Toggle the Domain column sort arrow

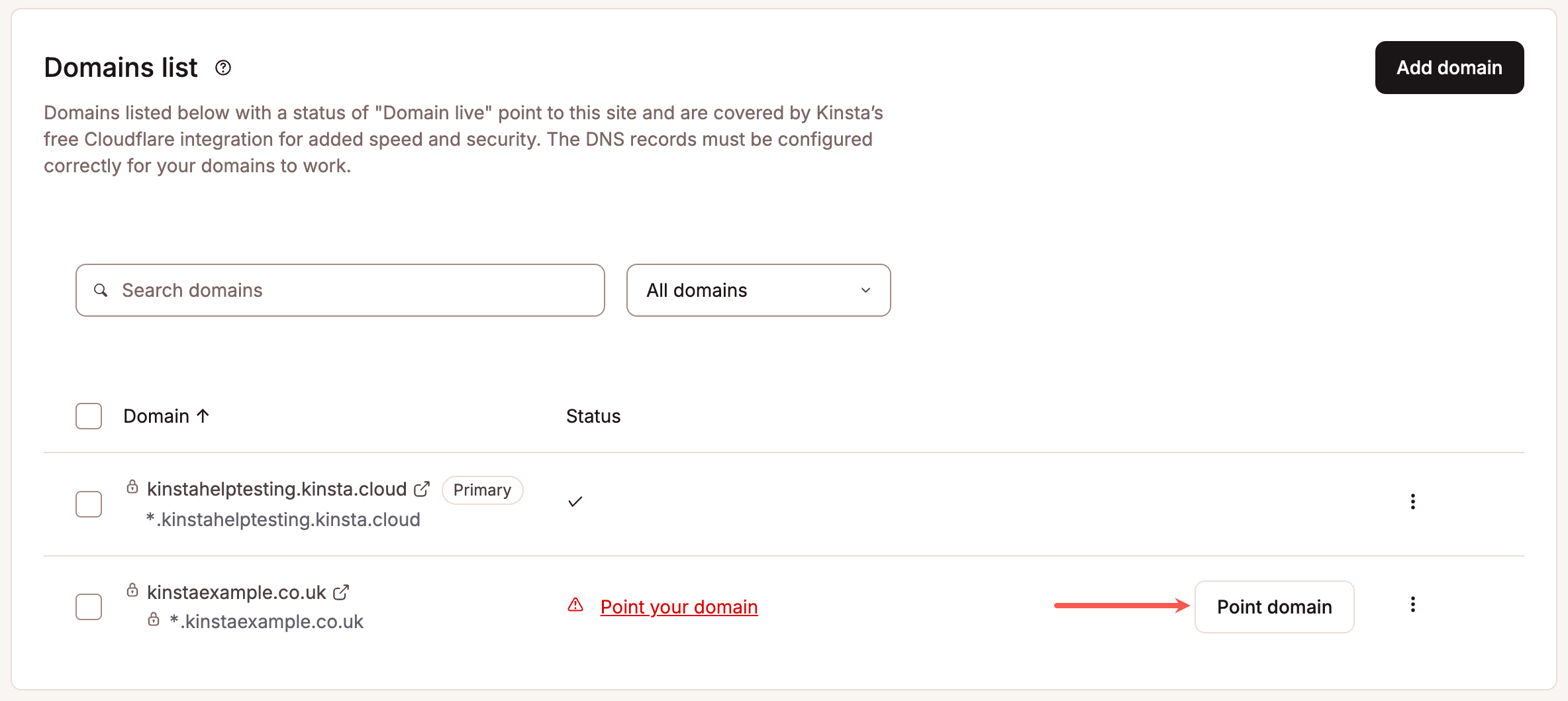pos(203,415)
